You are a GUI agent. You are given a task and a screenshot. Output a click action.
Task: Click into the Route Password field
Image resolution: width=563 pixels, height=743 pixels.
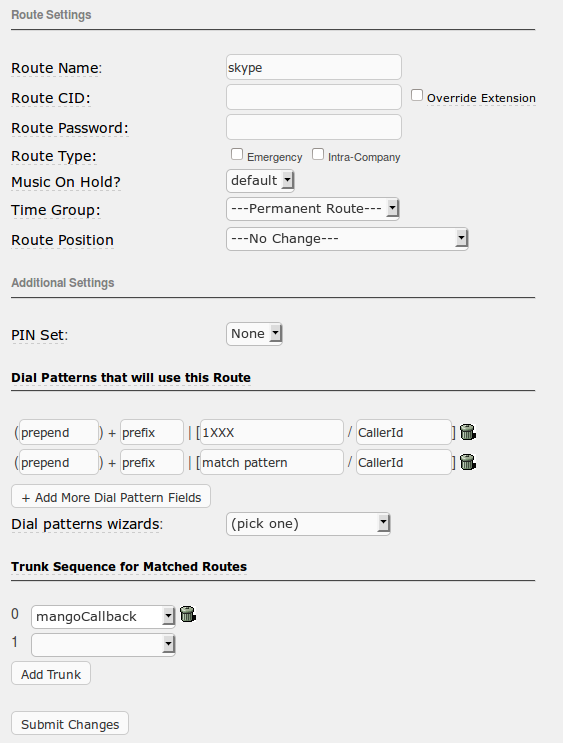[x=314, y=127]
